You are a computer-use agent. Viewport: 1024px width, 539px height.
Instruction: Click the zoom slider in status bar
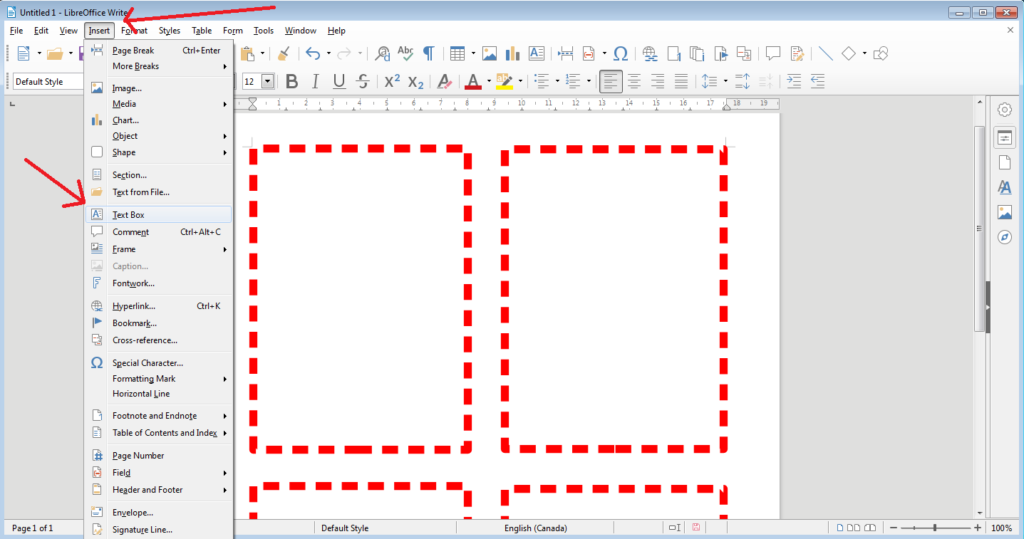(x=935, y=528)
